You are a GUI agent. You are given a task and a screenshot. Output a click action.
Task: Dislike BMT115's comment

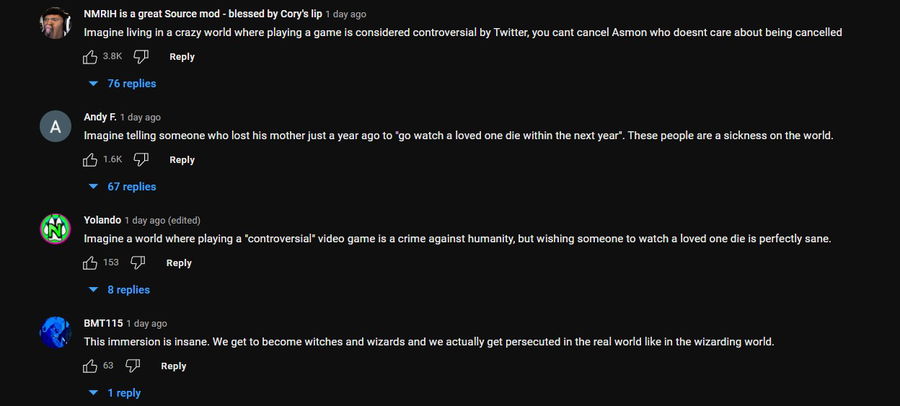(134, 366)
